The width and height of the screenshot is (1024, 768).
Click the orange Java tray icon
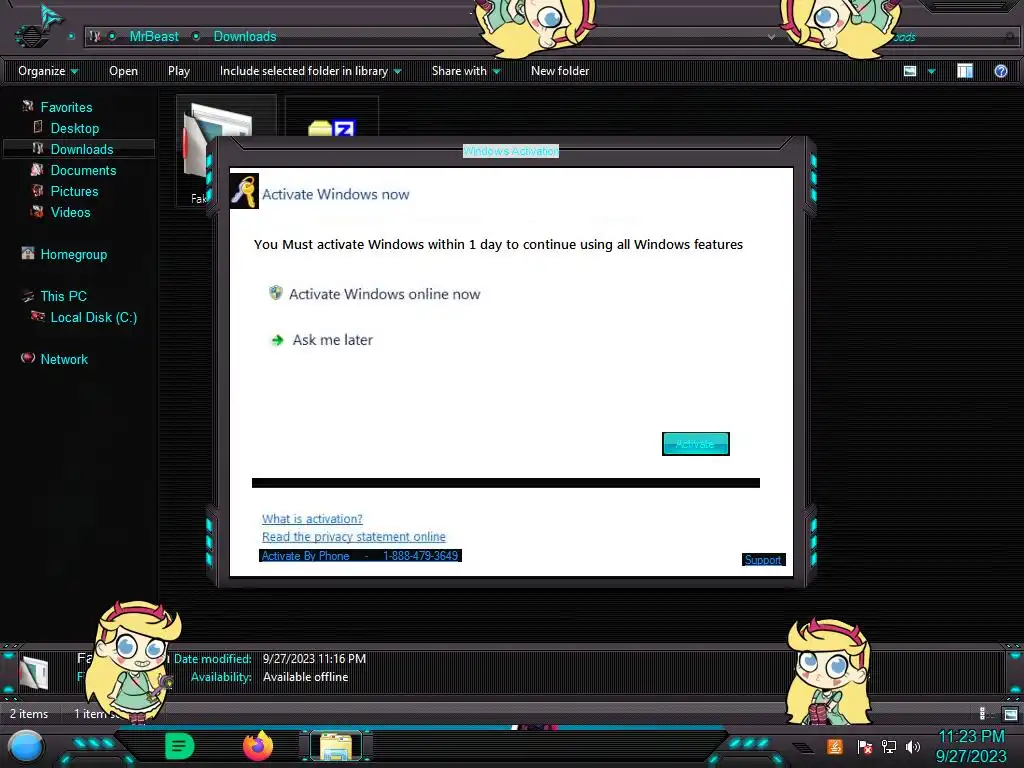835,746
